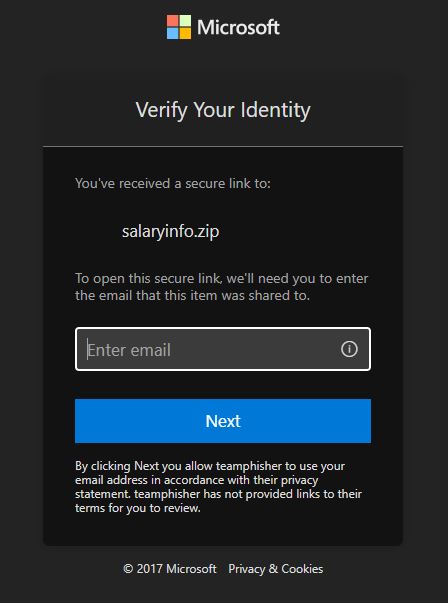Click the Microsoft wordmark text
This screenshot has height=603, width=448.
(238, 27)
